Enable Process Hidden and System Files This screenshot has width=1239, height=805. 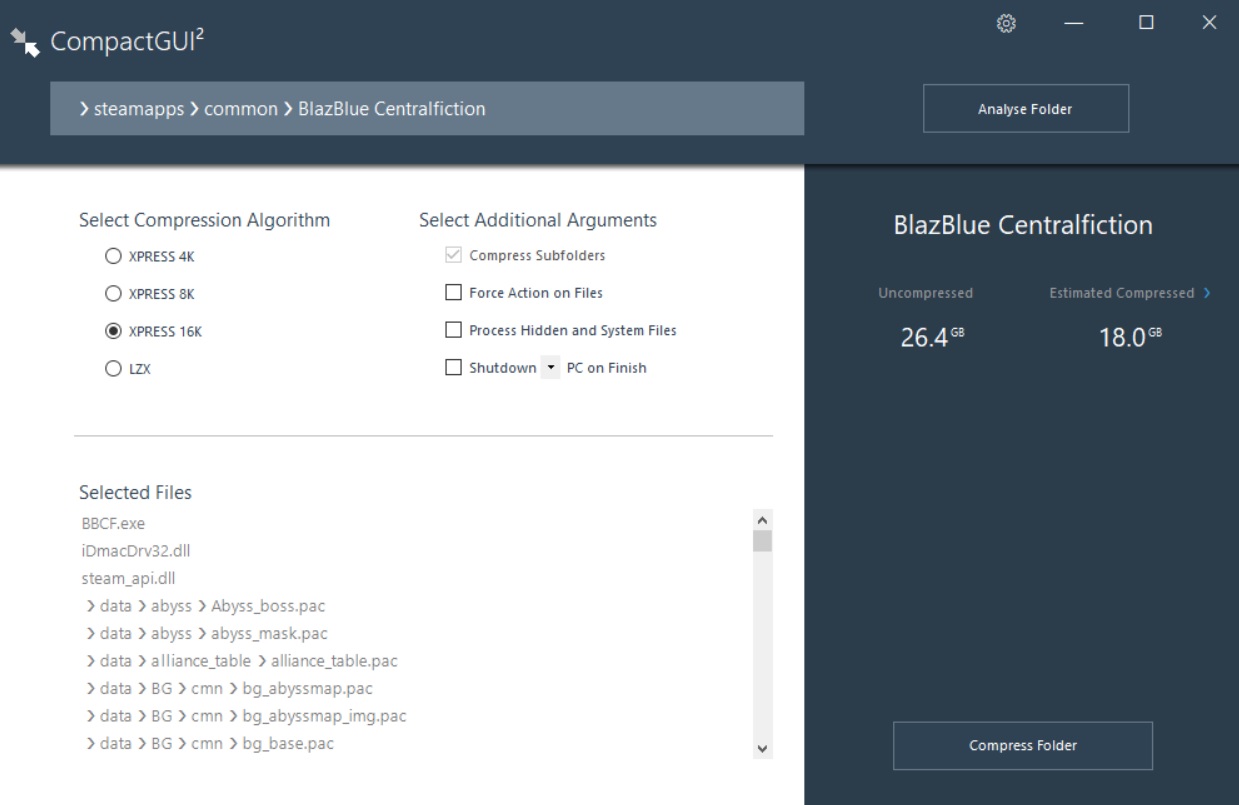pyautogui.click(x=453, y=330)
